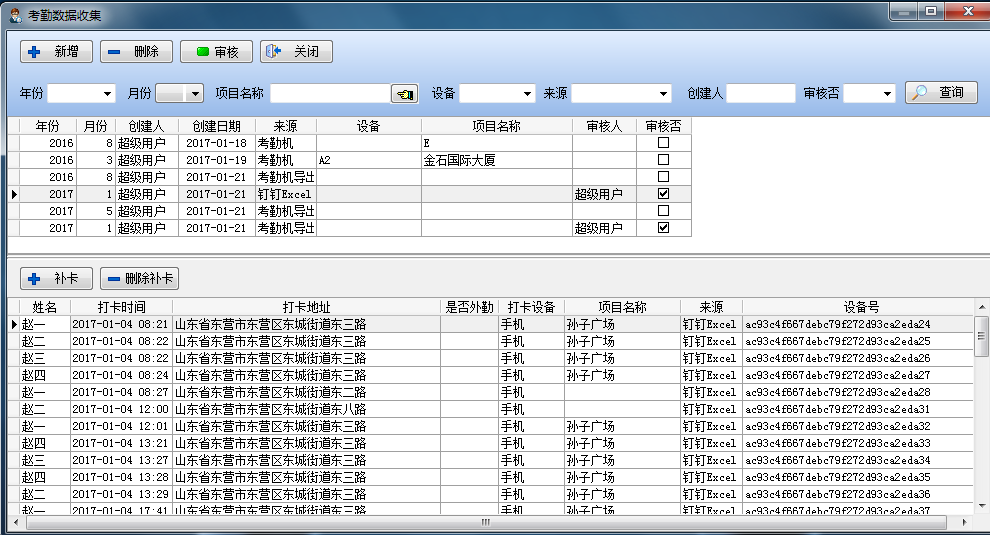Viewport: 990px width, 535px height.
Task: Click the 新增 plus icon button
Action: point(56,52)
